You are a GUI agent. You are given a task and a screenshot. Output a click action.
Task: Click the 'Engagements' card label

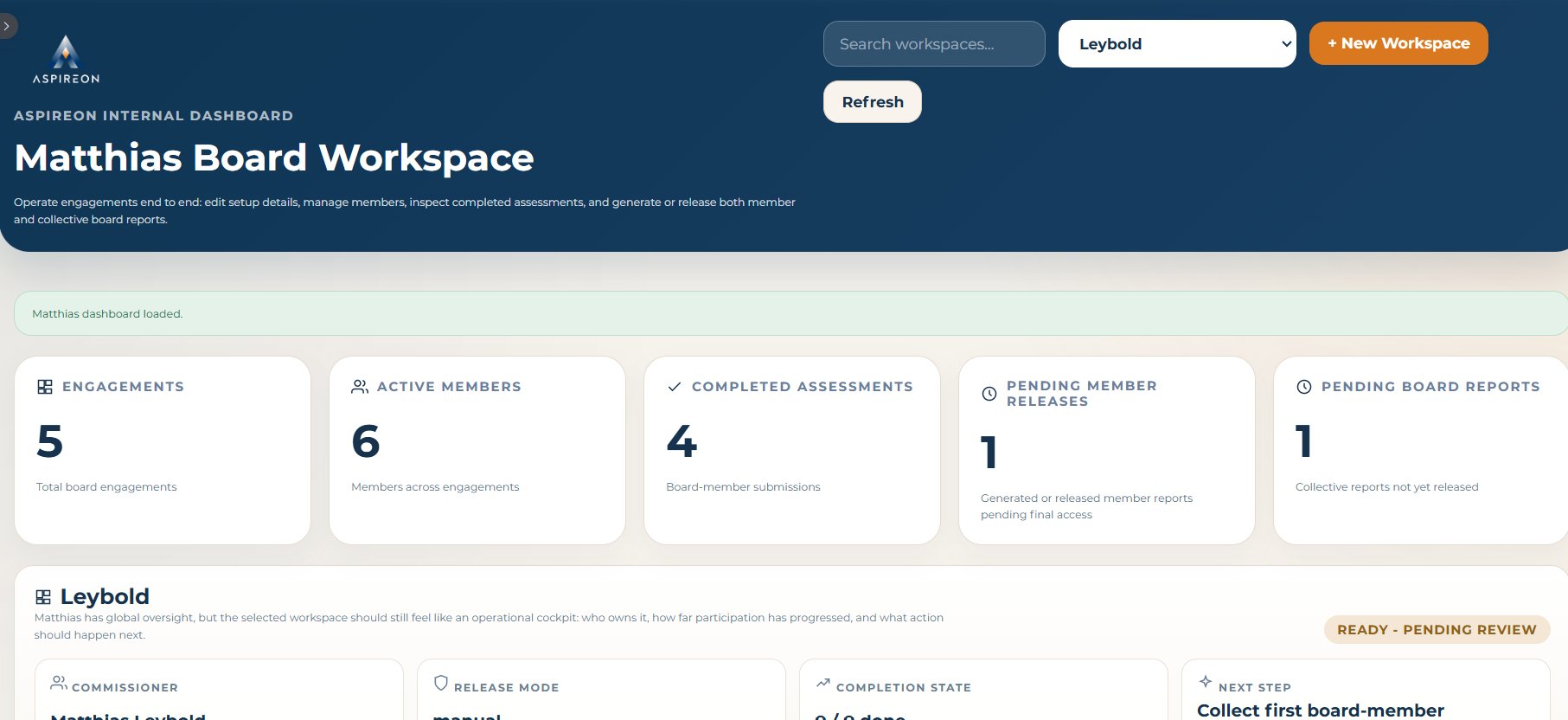(x=123, y=387)
